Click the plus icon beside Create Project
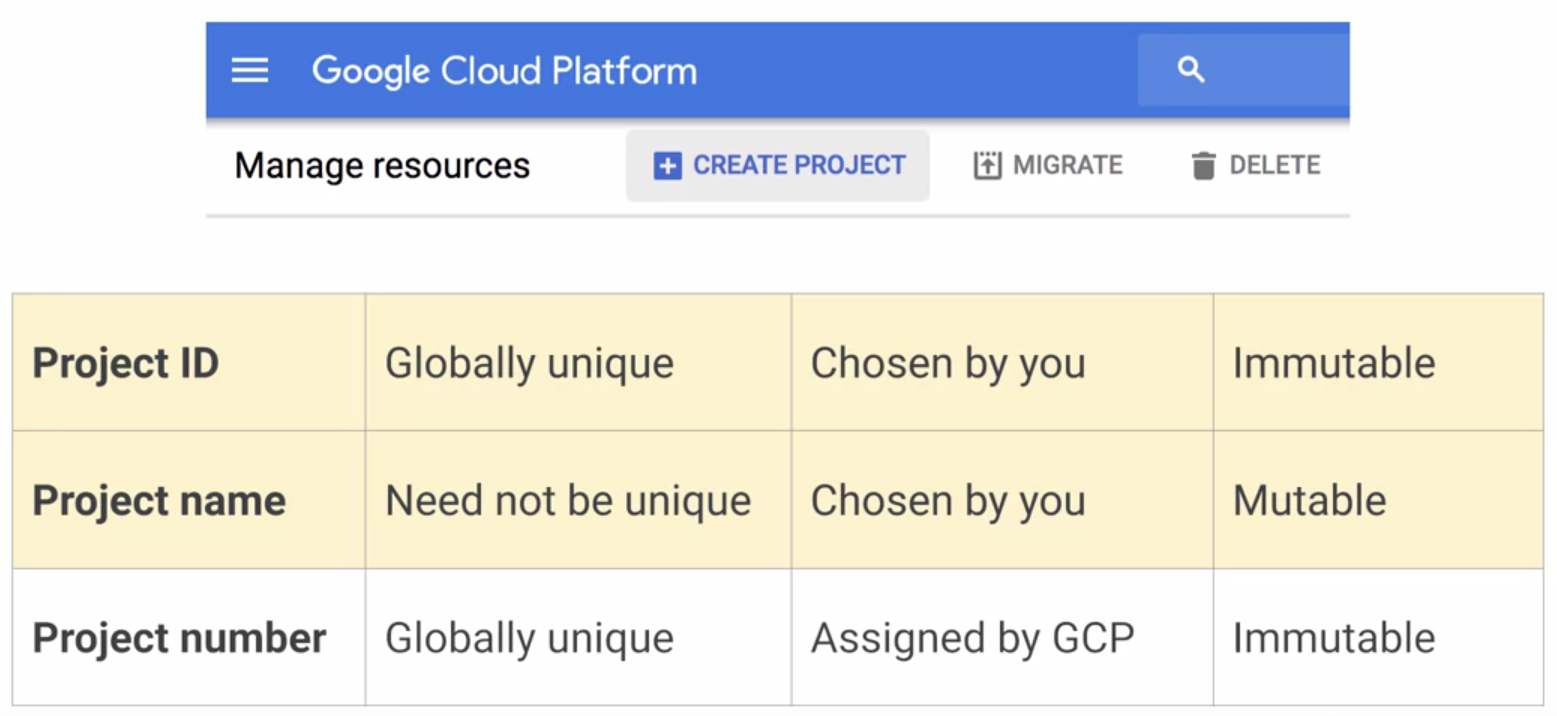1557x716 pixels. point(667,166)
